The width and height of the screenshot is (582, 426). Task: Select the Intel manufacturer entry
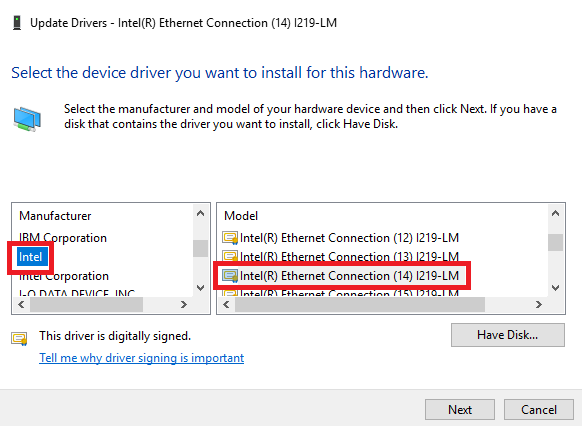click(31, 257)
